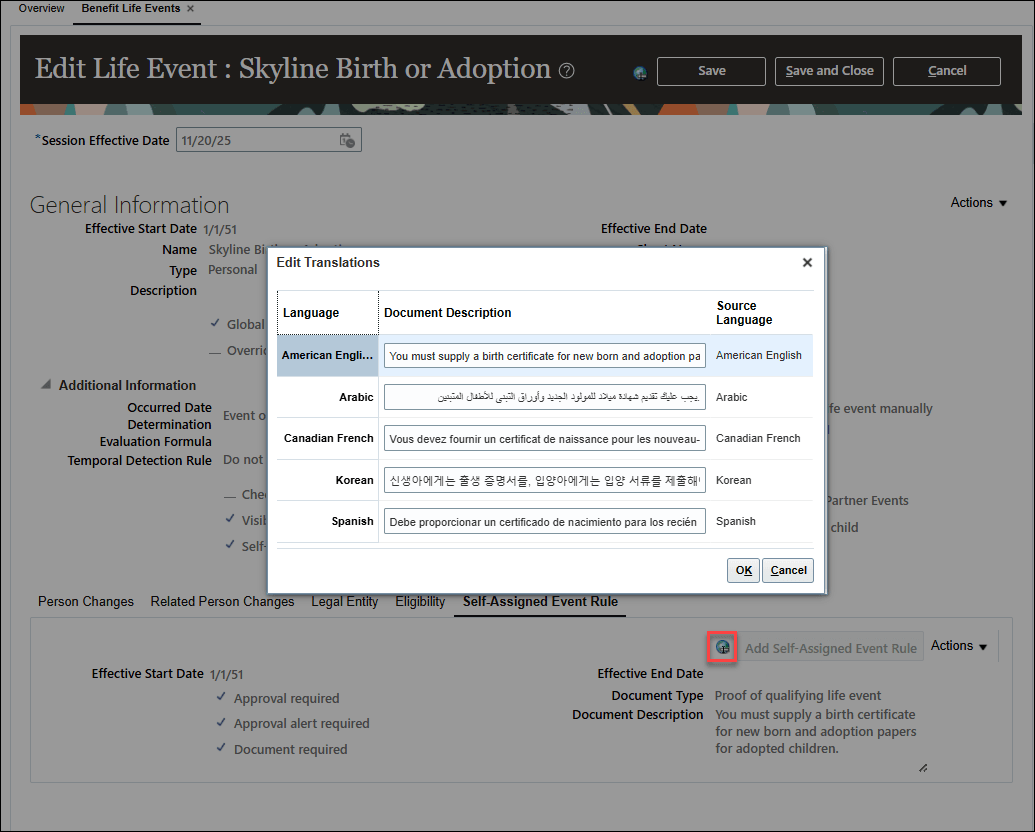Close the Edit Translations dialog with the X icon
The height and width of the screenshot is (832, 1035).
(807, 263)
